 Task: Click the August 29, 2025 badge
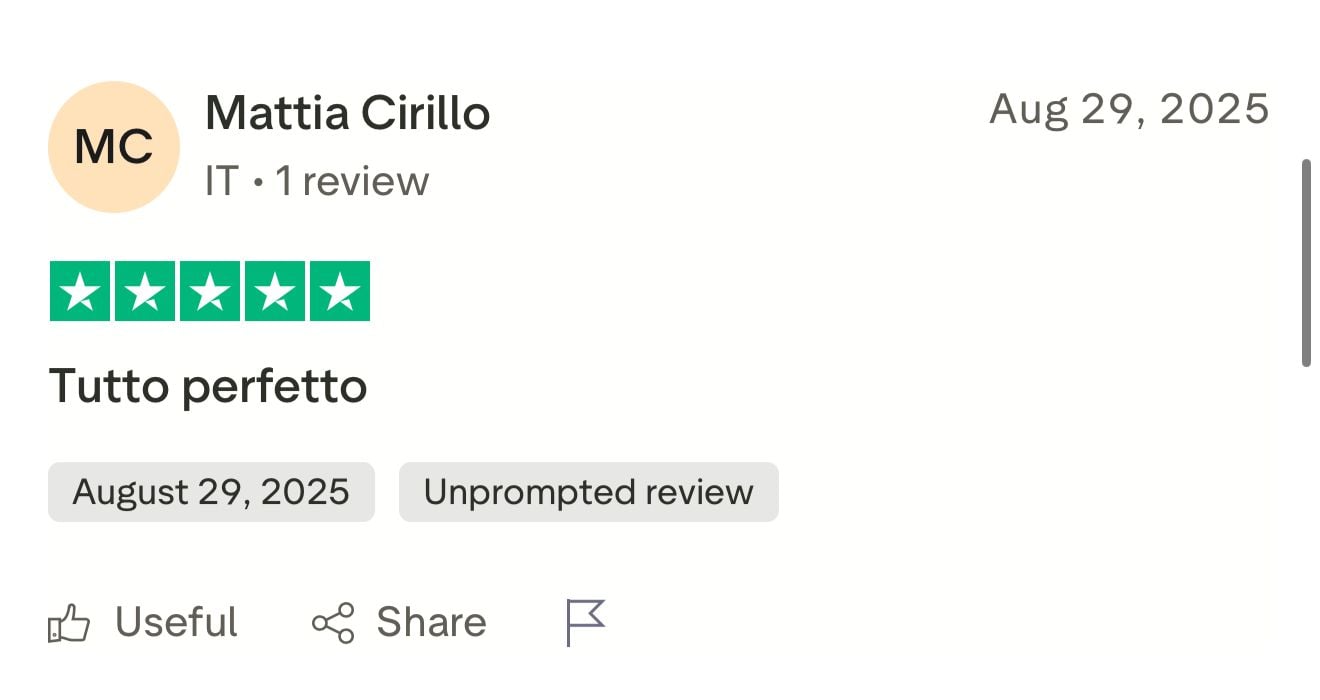[211, 492]
